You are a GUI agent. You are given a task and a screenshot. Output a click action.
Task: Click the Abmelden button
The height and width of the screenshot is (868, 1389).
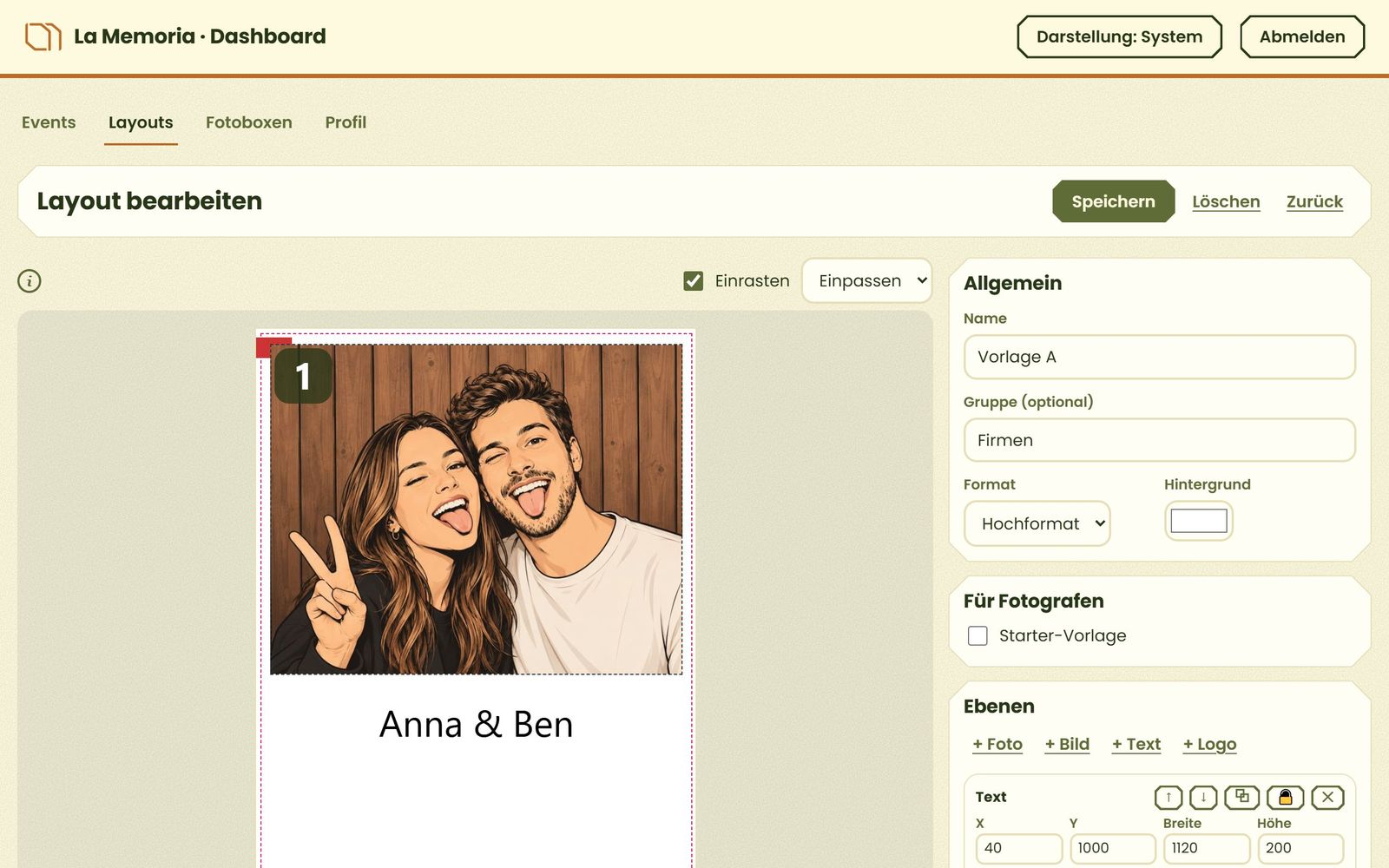(1302, 36)
